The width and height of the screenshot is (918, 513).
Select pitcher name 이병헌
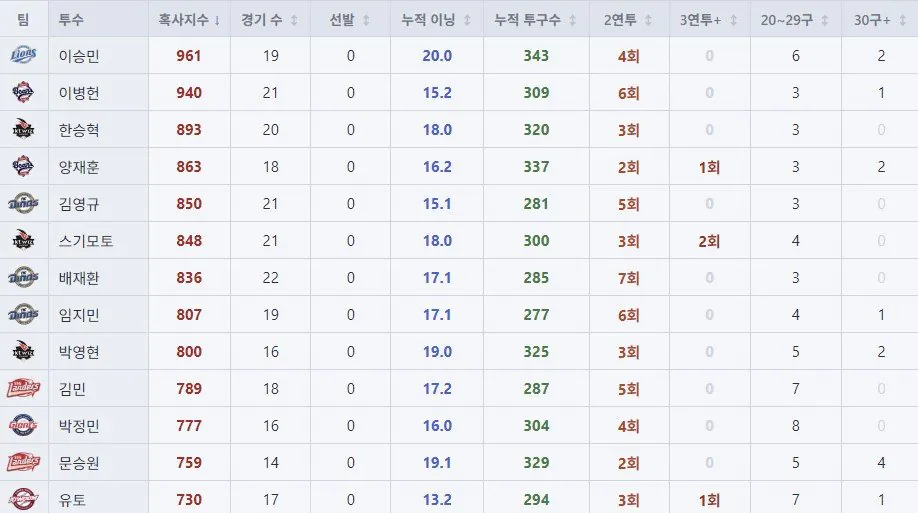coord(79,93)
